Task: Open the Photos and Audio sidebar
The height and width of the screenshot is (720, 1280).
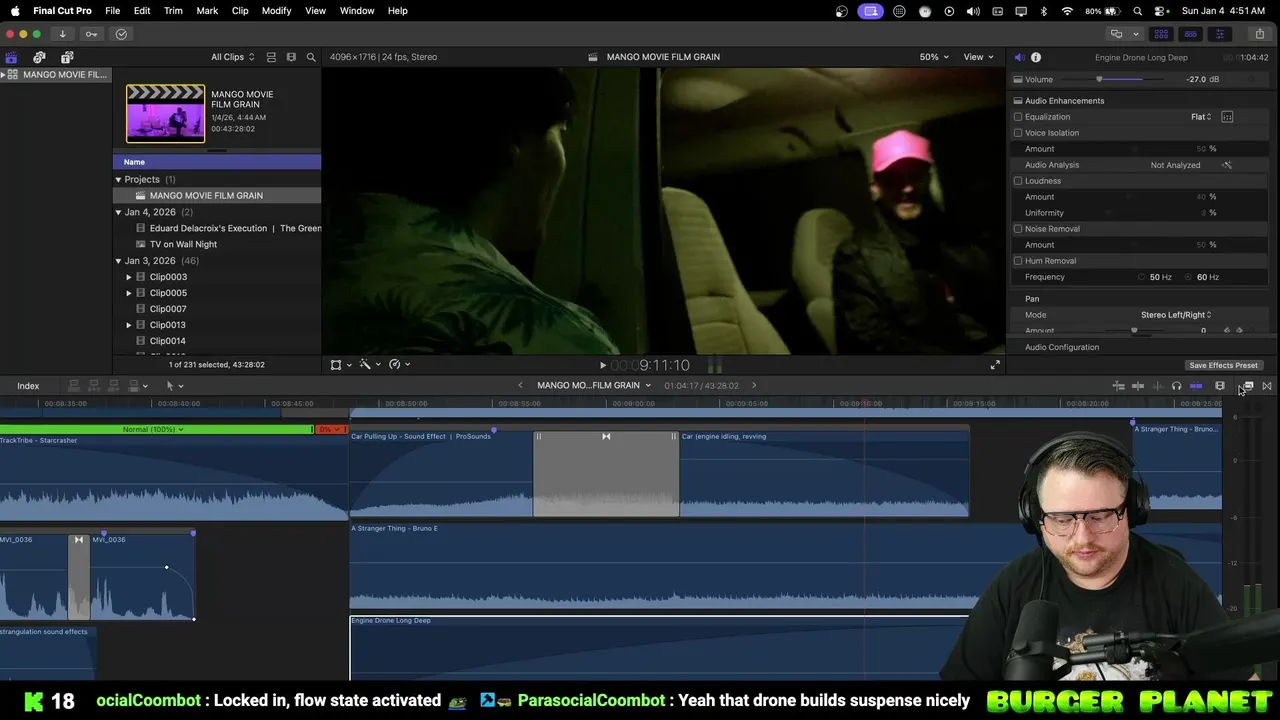Action: [39, 57]
